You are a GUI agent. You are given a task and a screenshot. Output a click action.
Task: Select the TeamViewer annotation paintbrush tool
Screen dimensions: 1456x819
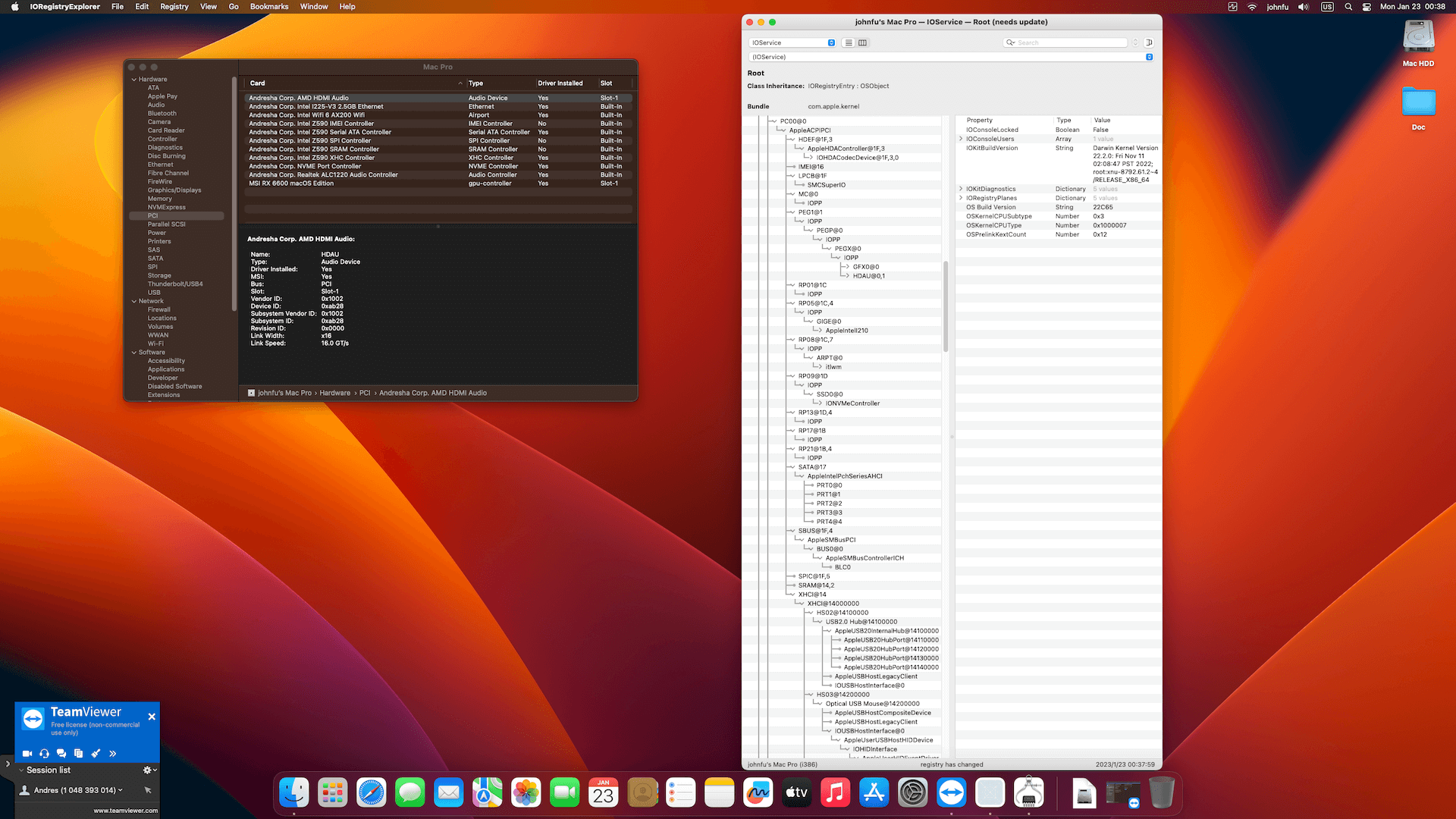tap(96, 753)
